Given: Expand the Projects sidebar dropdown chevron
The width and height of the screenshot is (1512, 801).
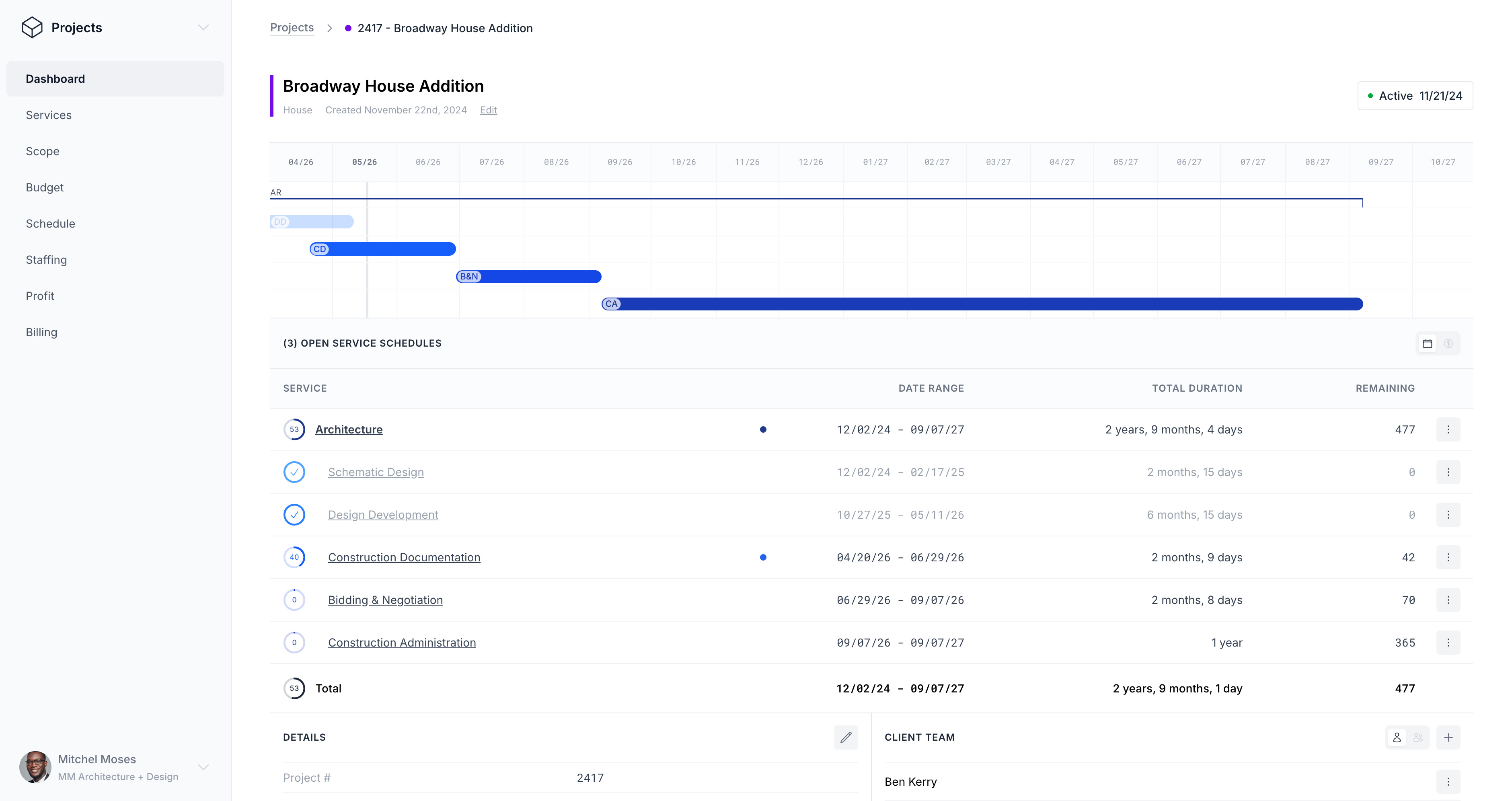Looking at the screenshot, I should coord(203,28).
